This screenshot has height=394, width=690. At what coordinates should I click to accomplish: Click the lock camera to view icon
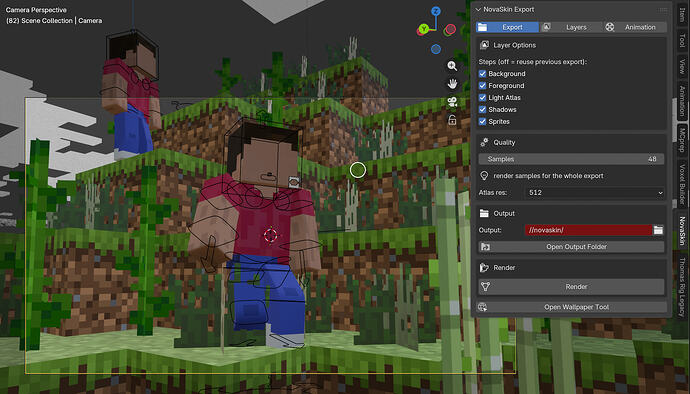452,120
